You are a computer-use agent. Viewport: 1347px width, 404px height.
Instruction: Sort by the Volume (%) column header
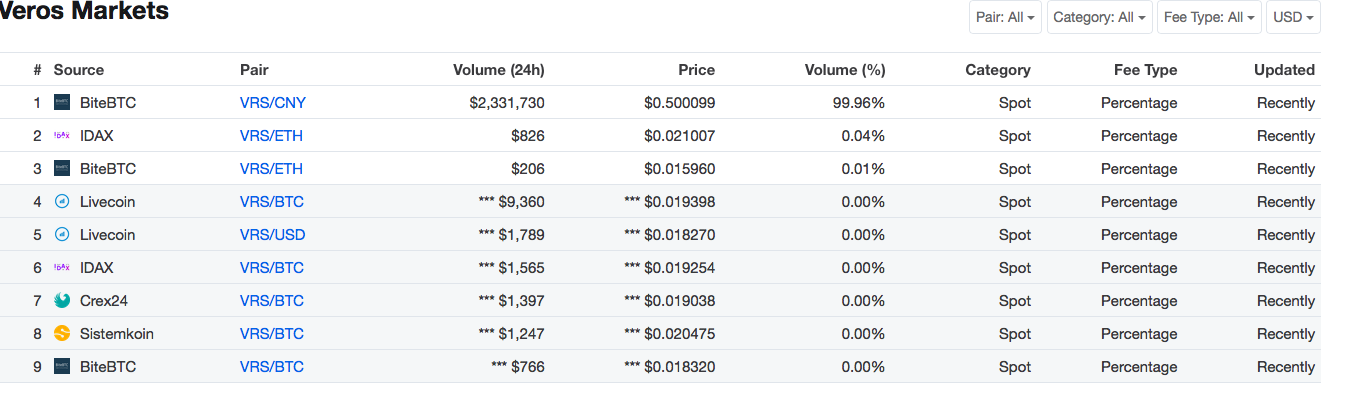tap(845, 70)
